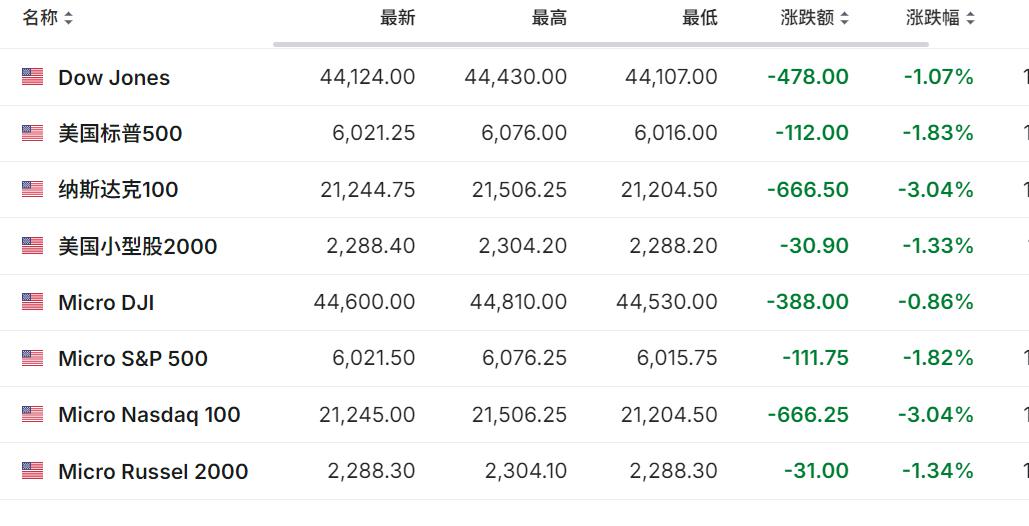Screen dimensions: 1029x526
Task: Click the flag icon beside Micro S&P 500
Action: click(32, 358)
